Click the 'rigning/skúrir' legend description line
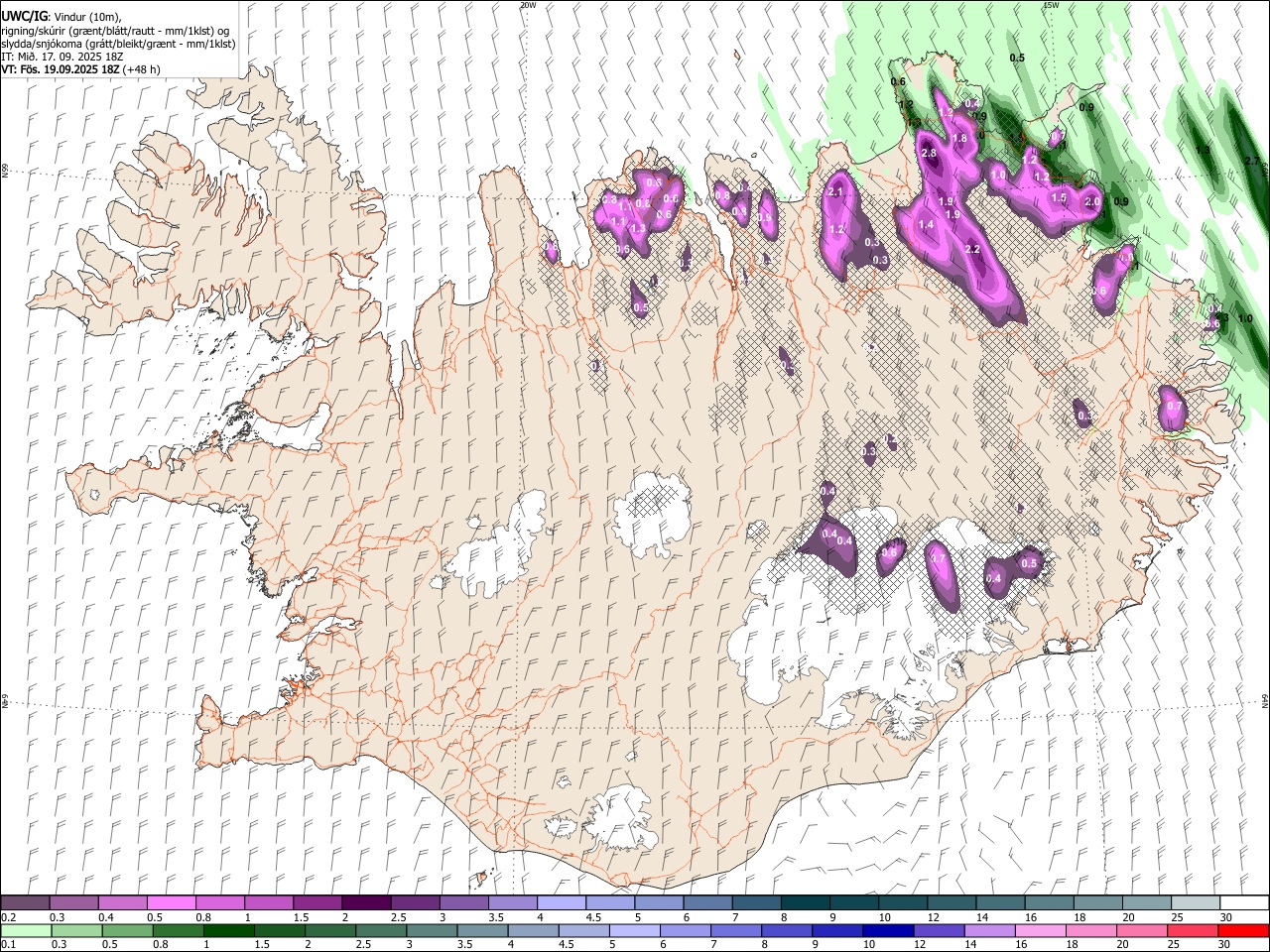 115,31
